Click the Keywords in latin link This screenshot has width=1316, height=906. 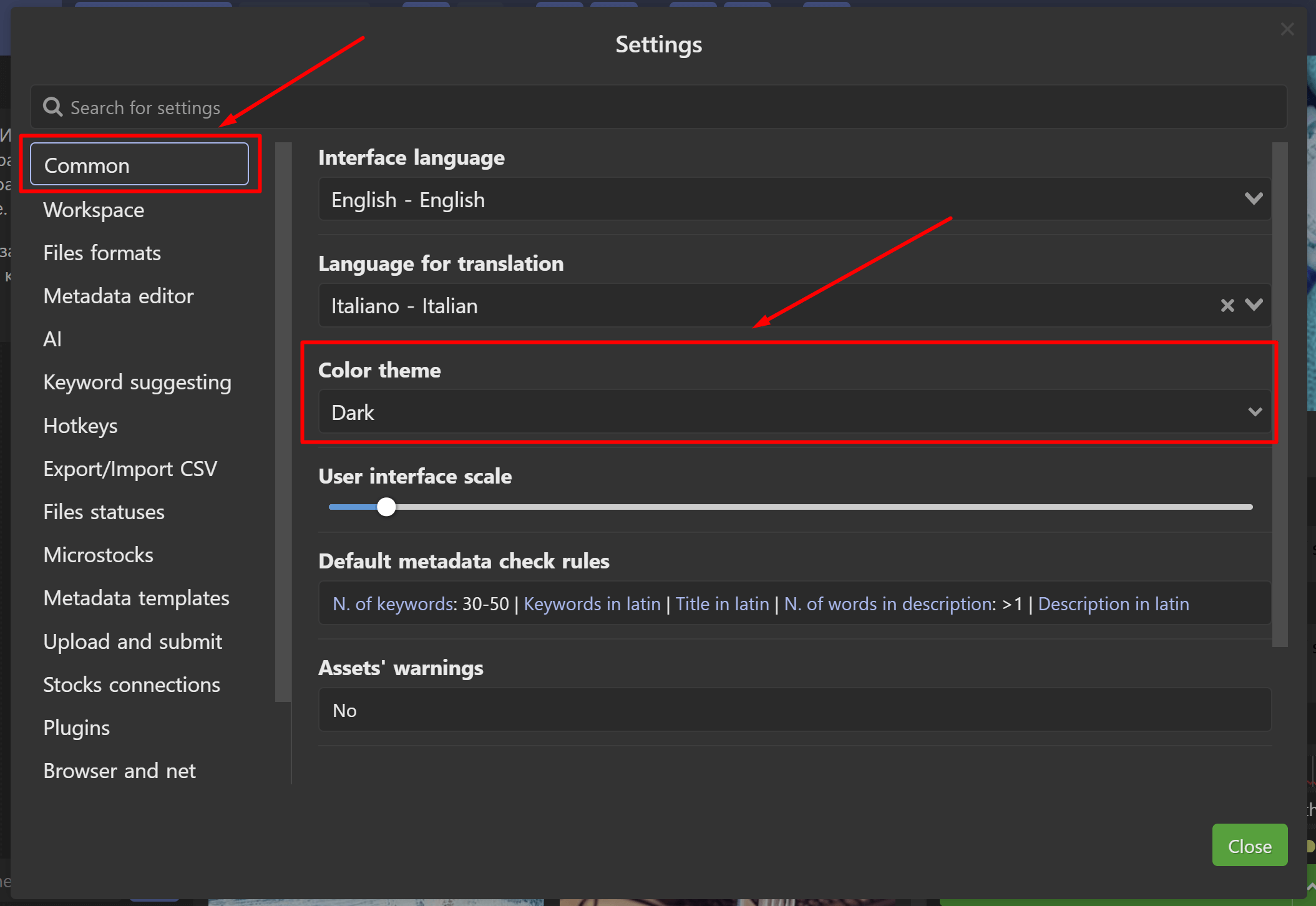(592, 604)
